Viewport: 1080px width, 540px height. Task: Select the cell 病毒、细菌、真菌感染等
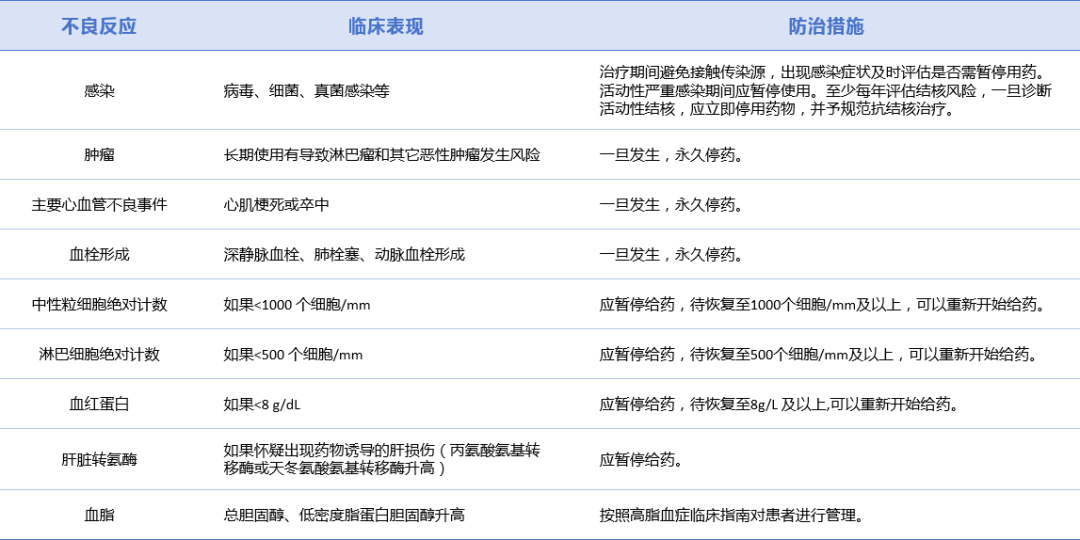307,90
